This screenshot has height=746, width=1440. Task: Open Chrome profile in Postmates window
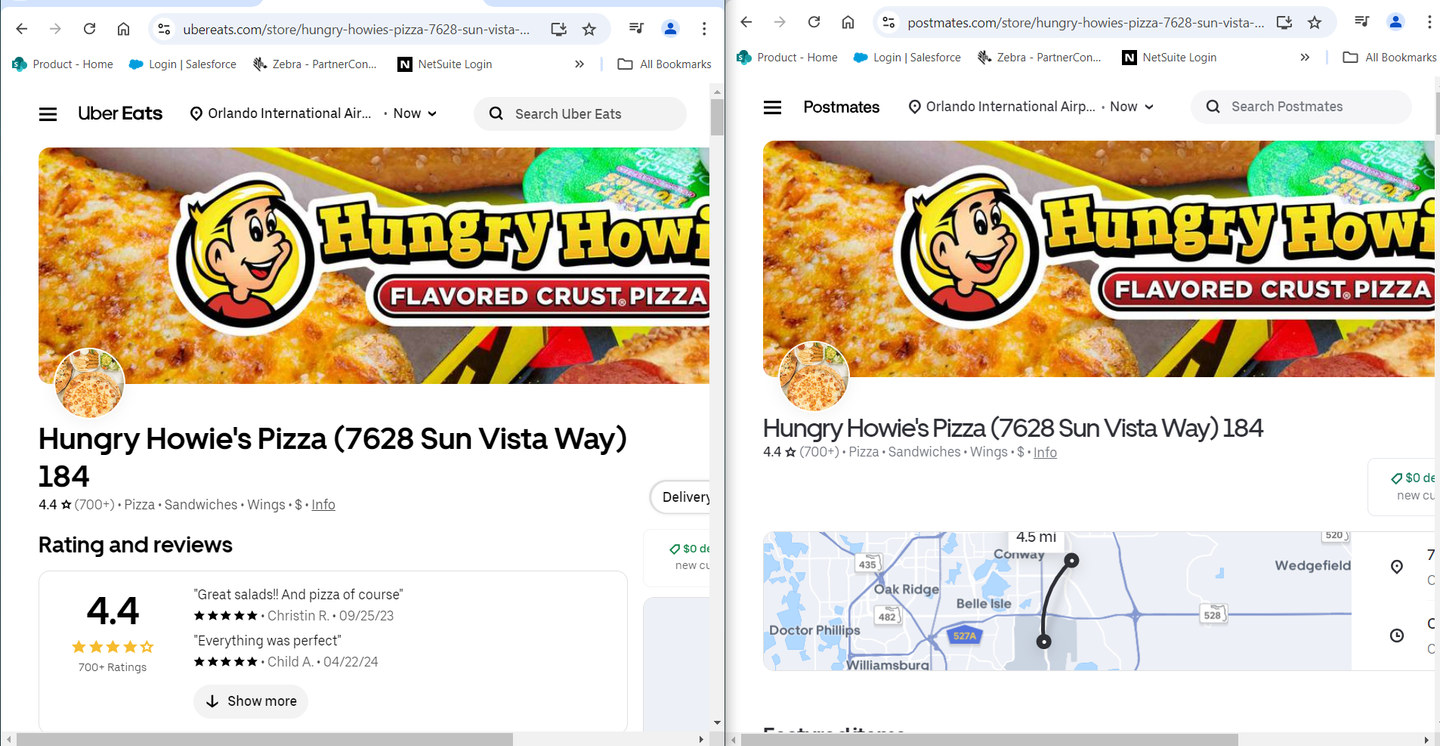(1396, 22)
